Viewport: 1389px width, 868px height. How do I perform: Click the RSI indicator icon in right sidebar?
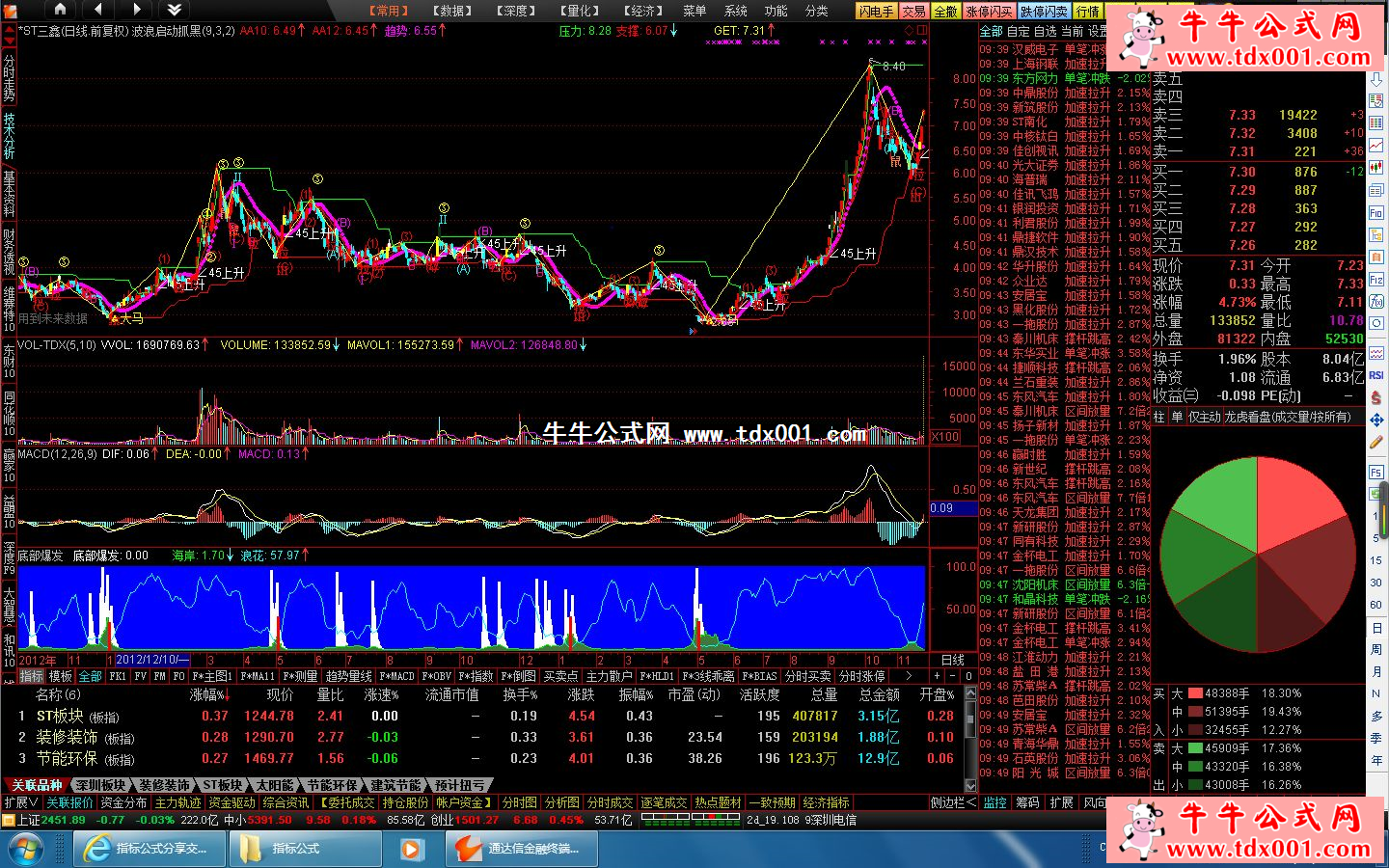click(1376, 375)
